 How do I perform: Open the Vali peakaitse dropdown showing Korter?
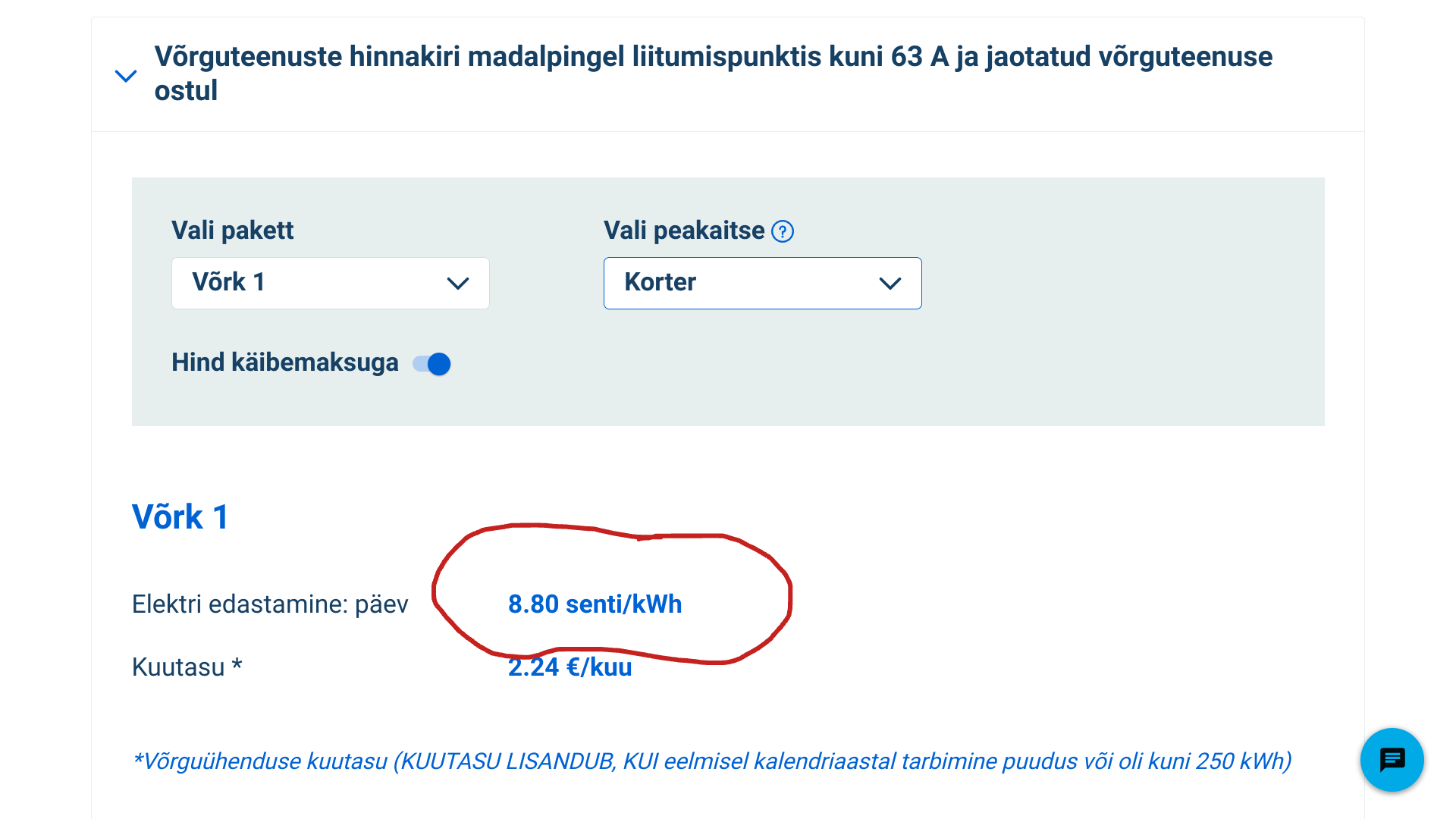[x=762, y=283]
